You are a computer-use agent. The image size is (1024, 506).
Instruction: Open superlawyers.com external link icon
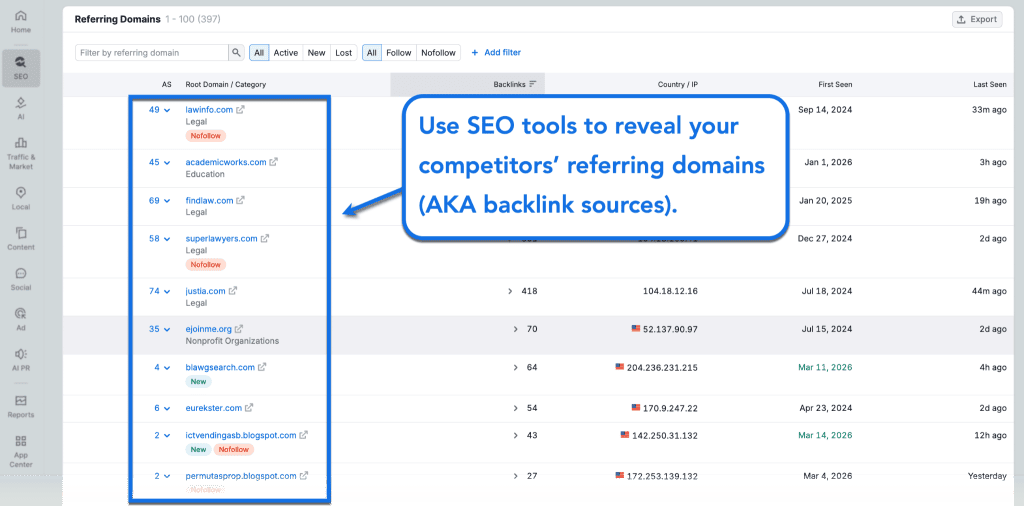pos(264,238)
